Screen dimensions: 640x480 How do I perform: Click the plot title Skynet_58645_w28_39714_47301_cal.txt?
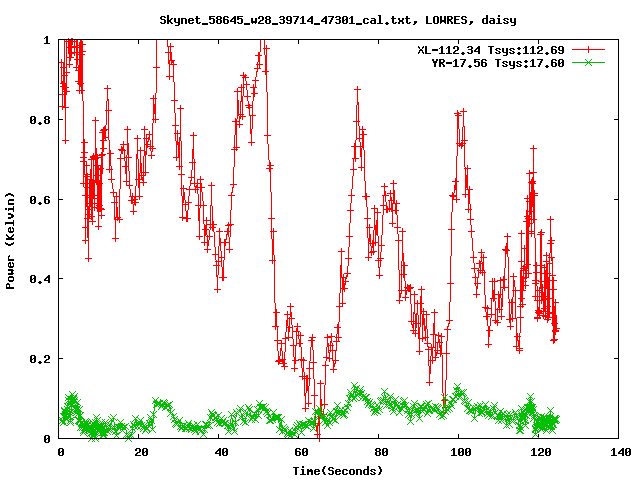(x=289, y=20)
